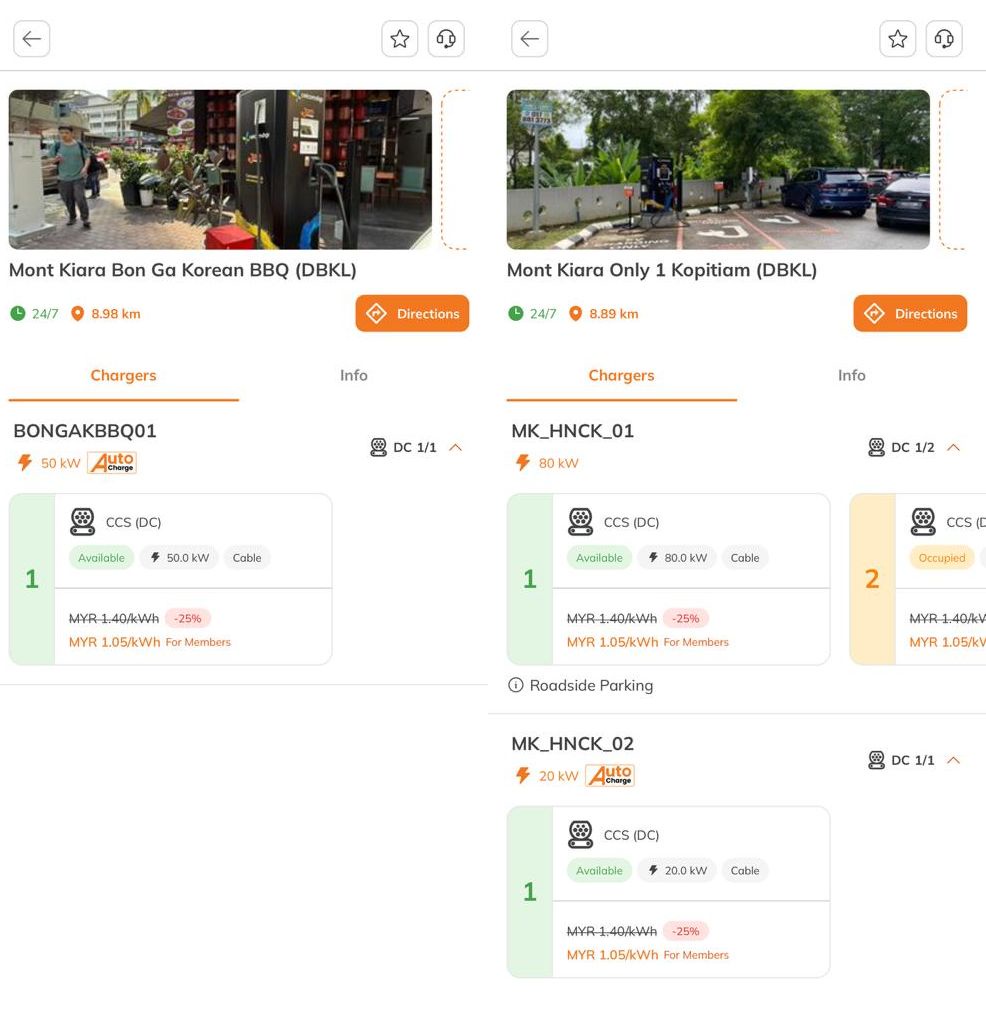
Task: Open support headset on Bon Ga screen
Action: tap(446, 39)
